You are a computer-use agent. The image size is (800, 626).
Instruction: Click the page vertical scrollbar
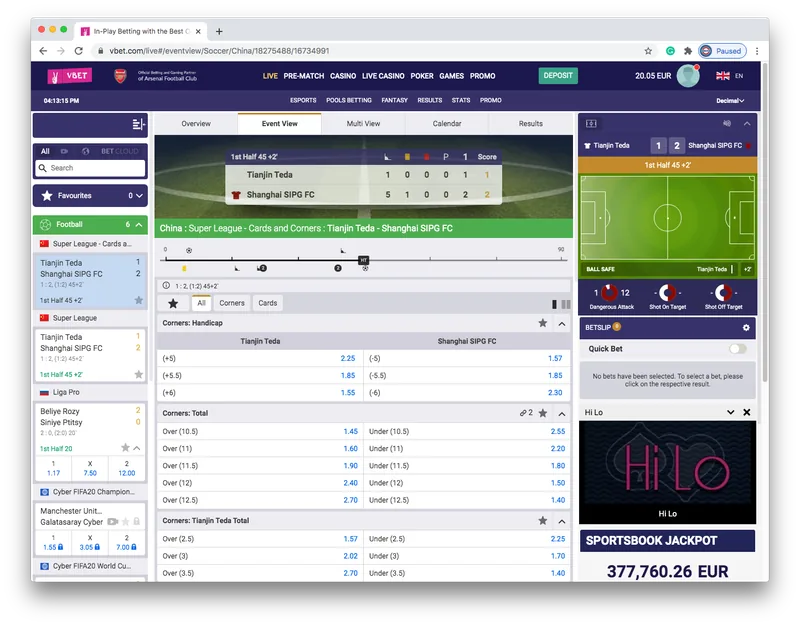point(765,221)
